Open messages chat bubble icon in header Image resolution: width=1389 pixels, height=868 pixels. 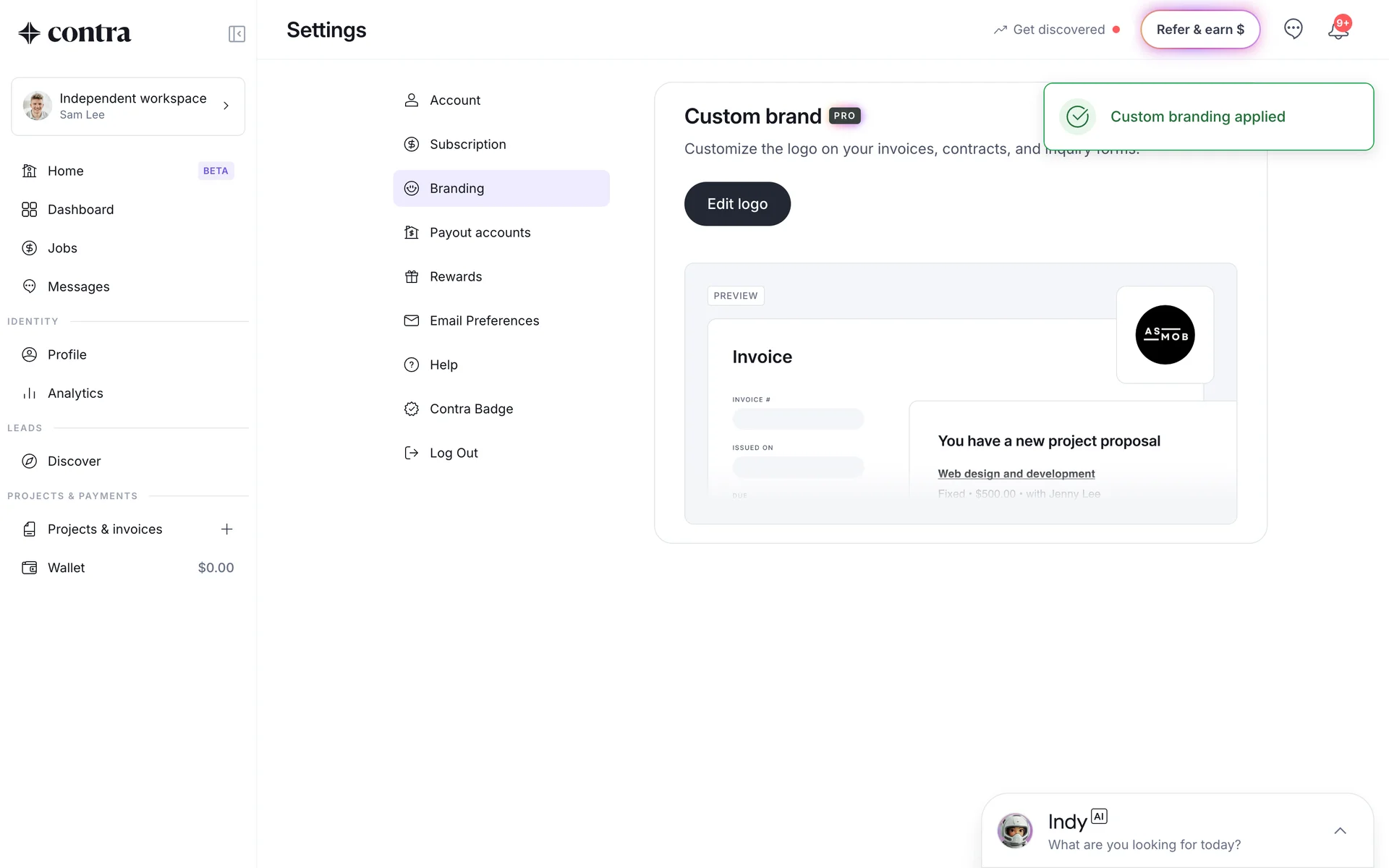(x=1293, y=29)
